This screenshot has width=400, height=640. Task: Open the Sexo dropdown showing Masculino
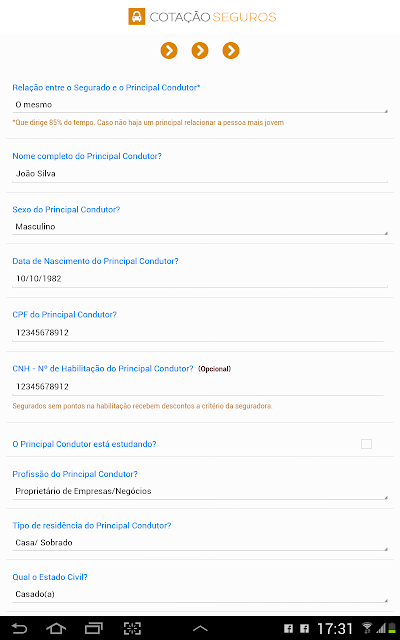(200, 227)
